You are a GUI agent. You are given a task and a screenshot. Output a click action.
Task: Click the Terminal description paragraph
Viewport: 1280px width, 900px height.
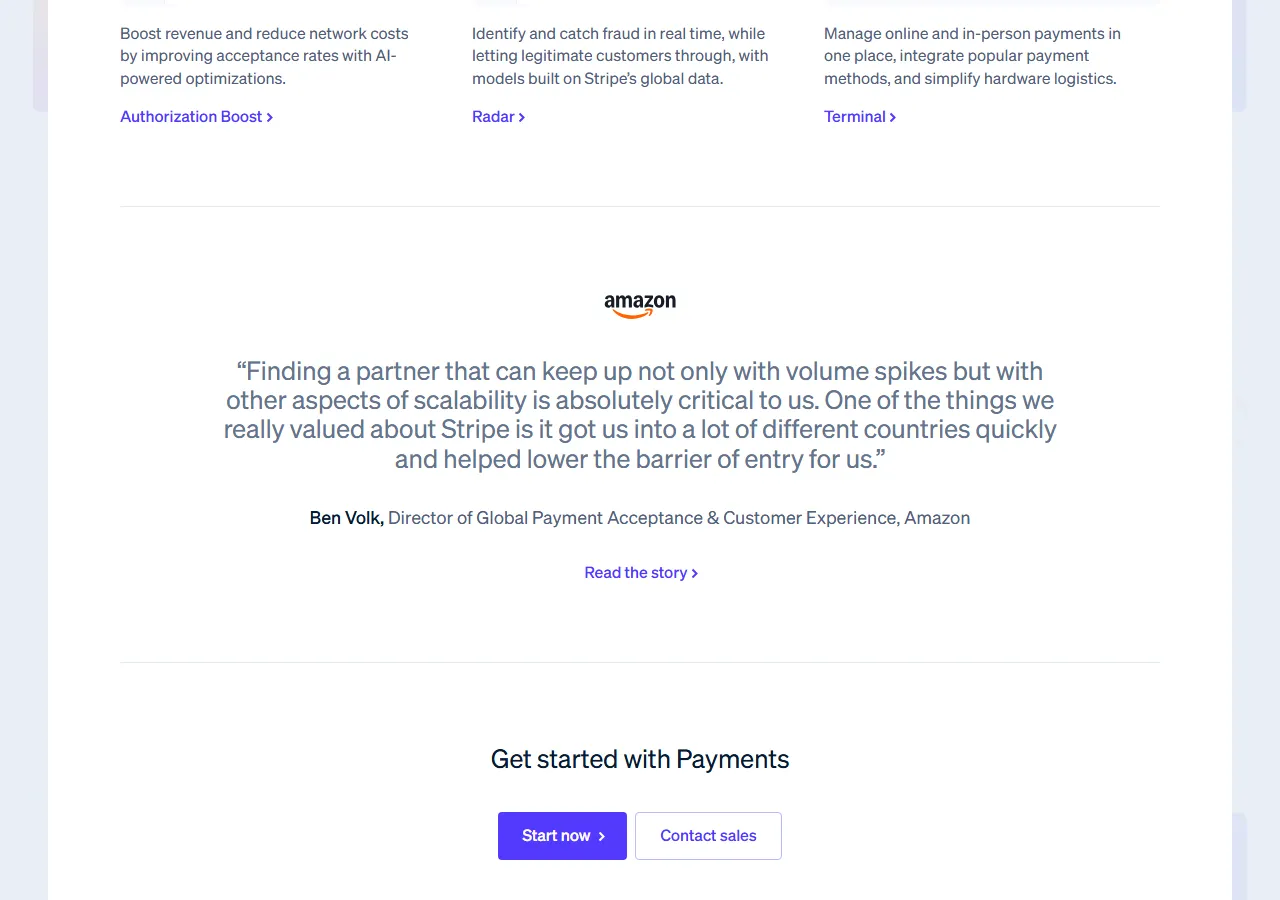tap(972, 56)
